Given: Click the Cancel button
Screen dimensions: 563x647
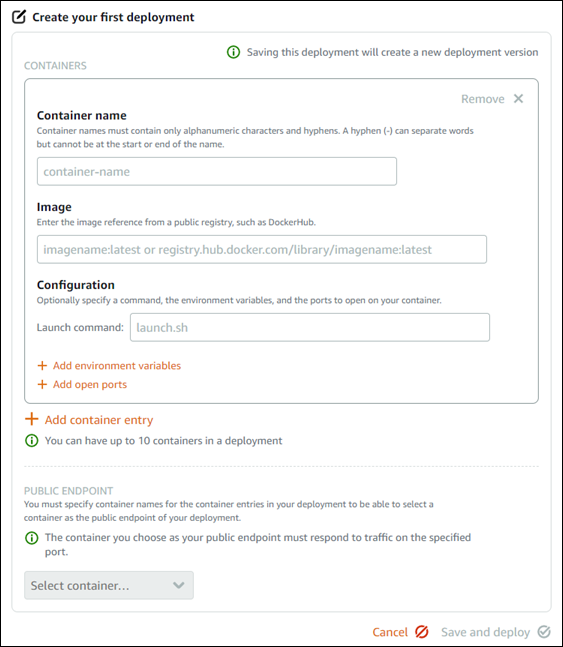Looking at the screenshot, I should (x=390, y=632).
